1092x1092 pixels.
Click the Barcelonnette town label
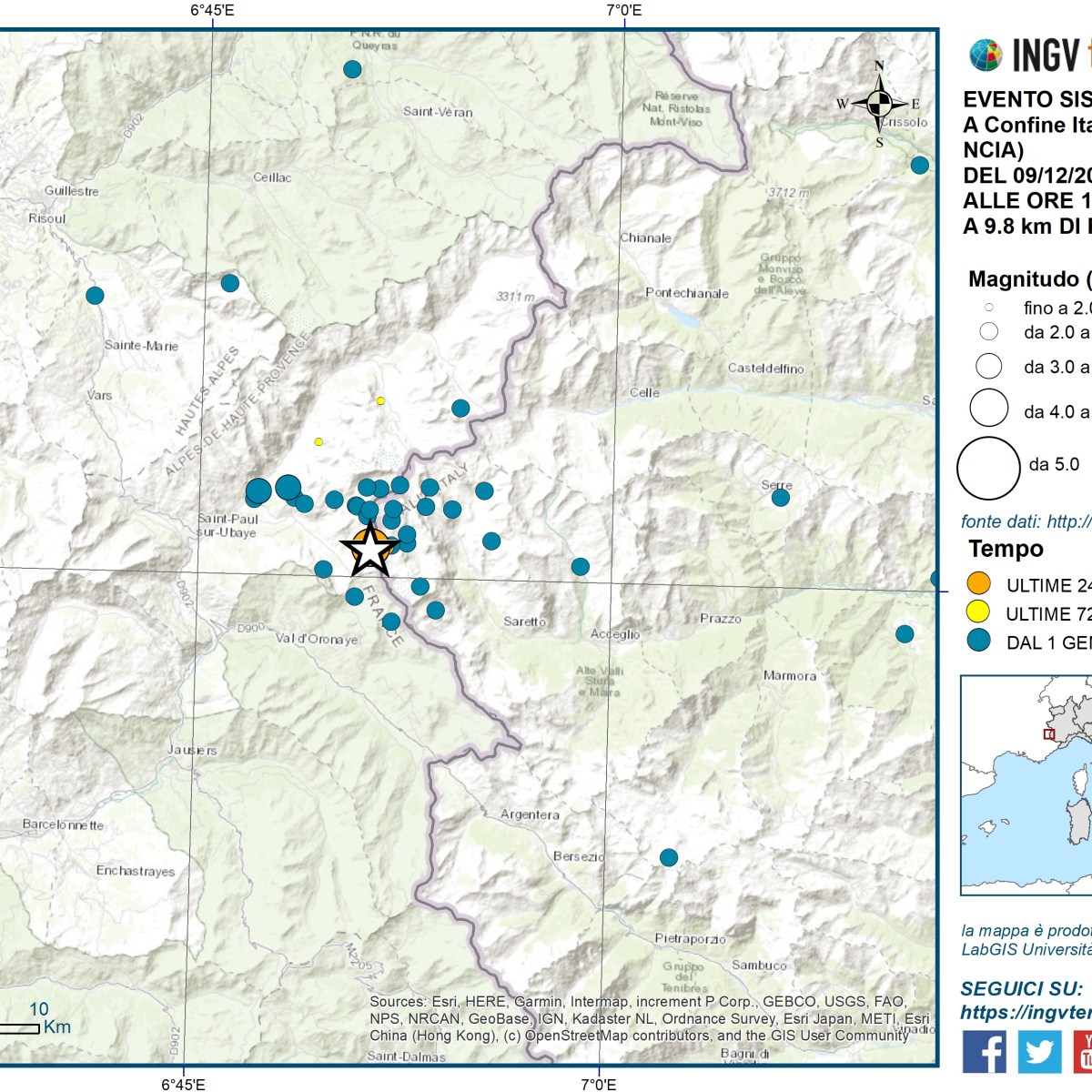[64, 825]
